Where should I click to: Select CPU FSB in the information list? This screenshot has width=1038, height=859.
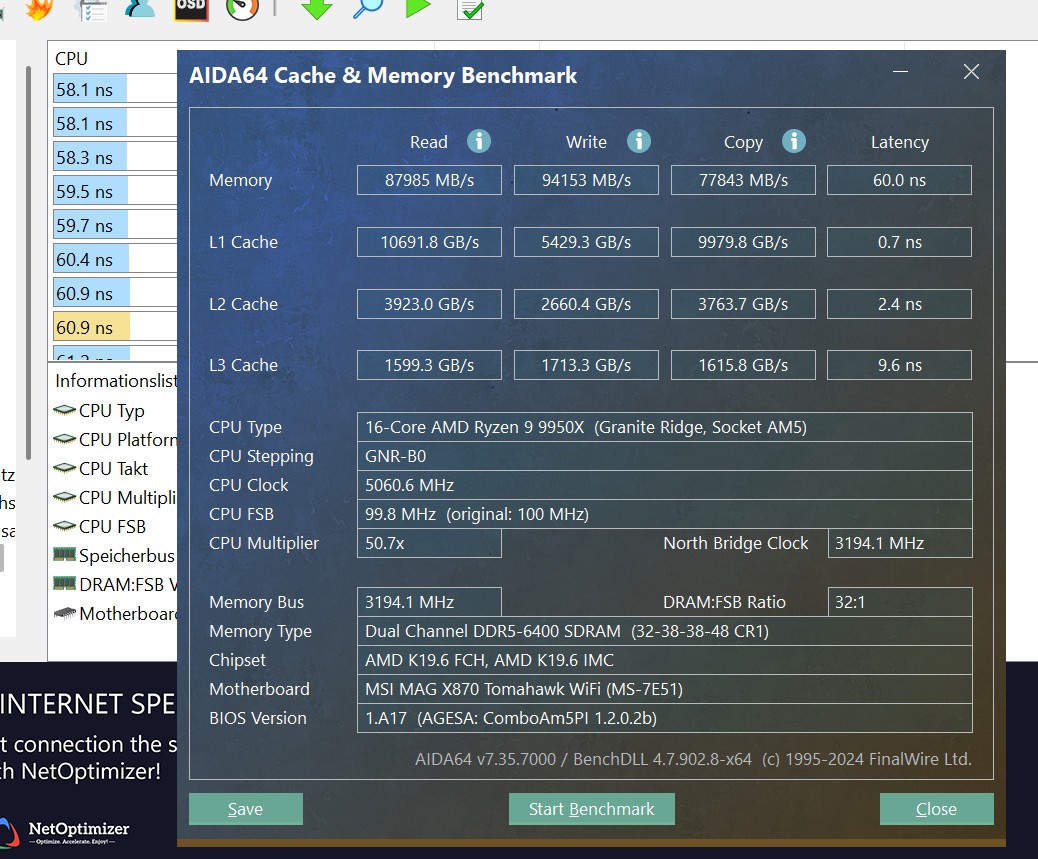point(112,527)
